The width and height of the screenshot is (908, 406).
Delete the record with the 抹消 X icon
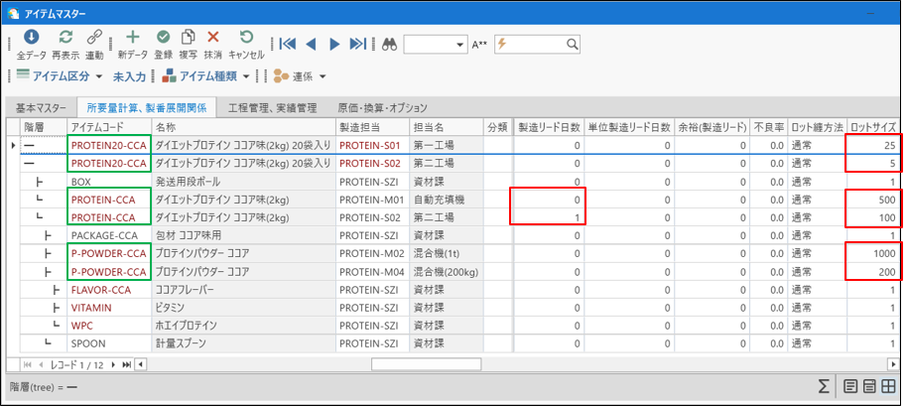click(213, 38)
